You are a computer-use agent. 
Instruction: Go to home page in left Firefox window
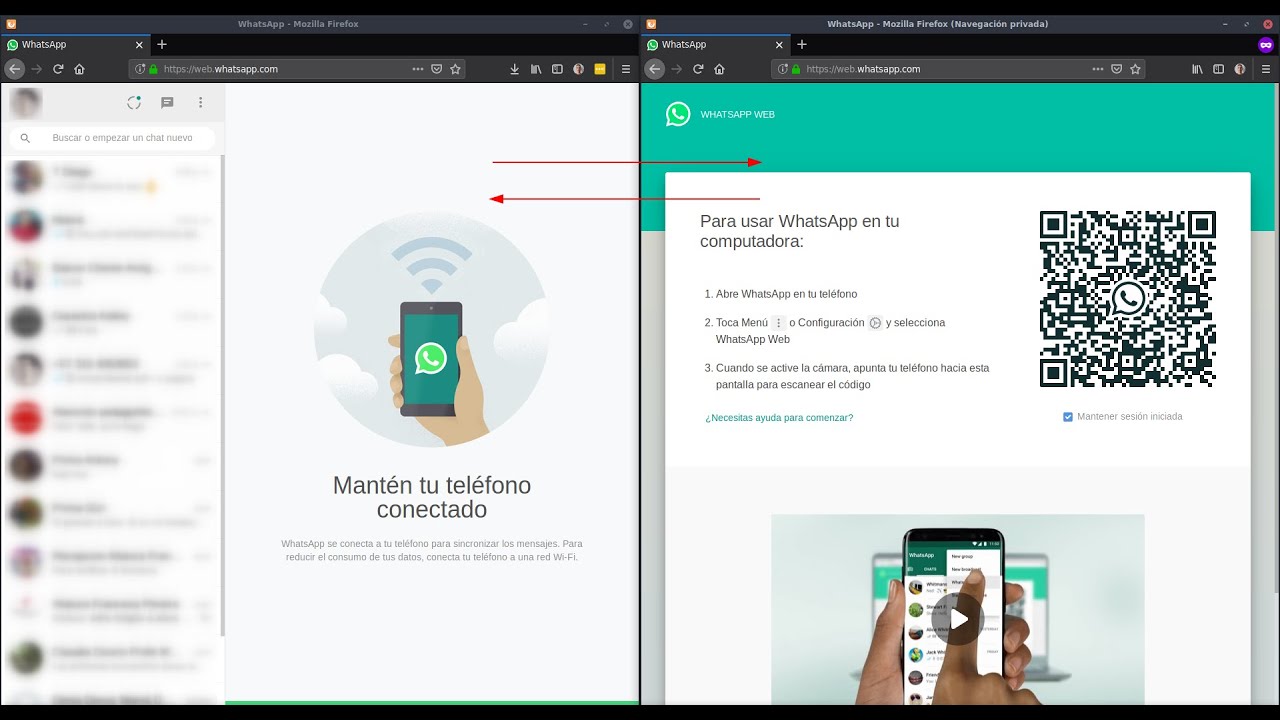click(79, 69)
